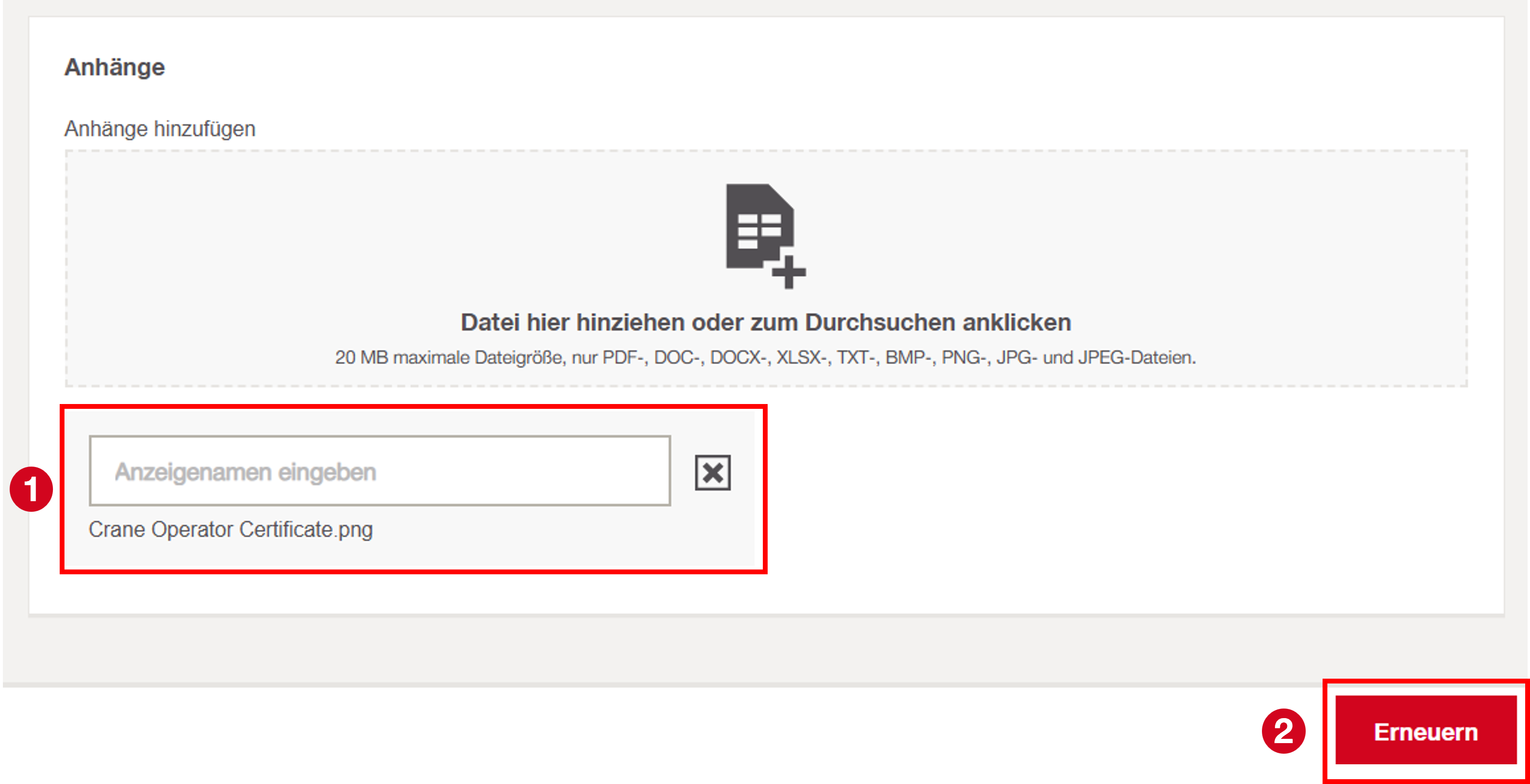Remove the Crane Operator Certificate attachment
The height and width of the screenshot is (784, 1530).
712,472
